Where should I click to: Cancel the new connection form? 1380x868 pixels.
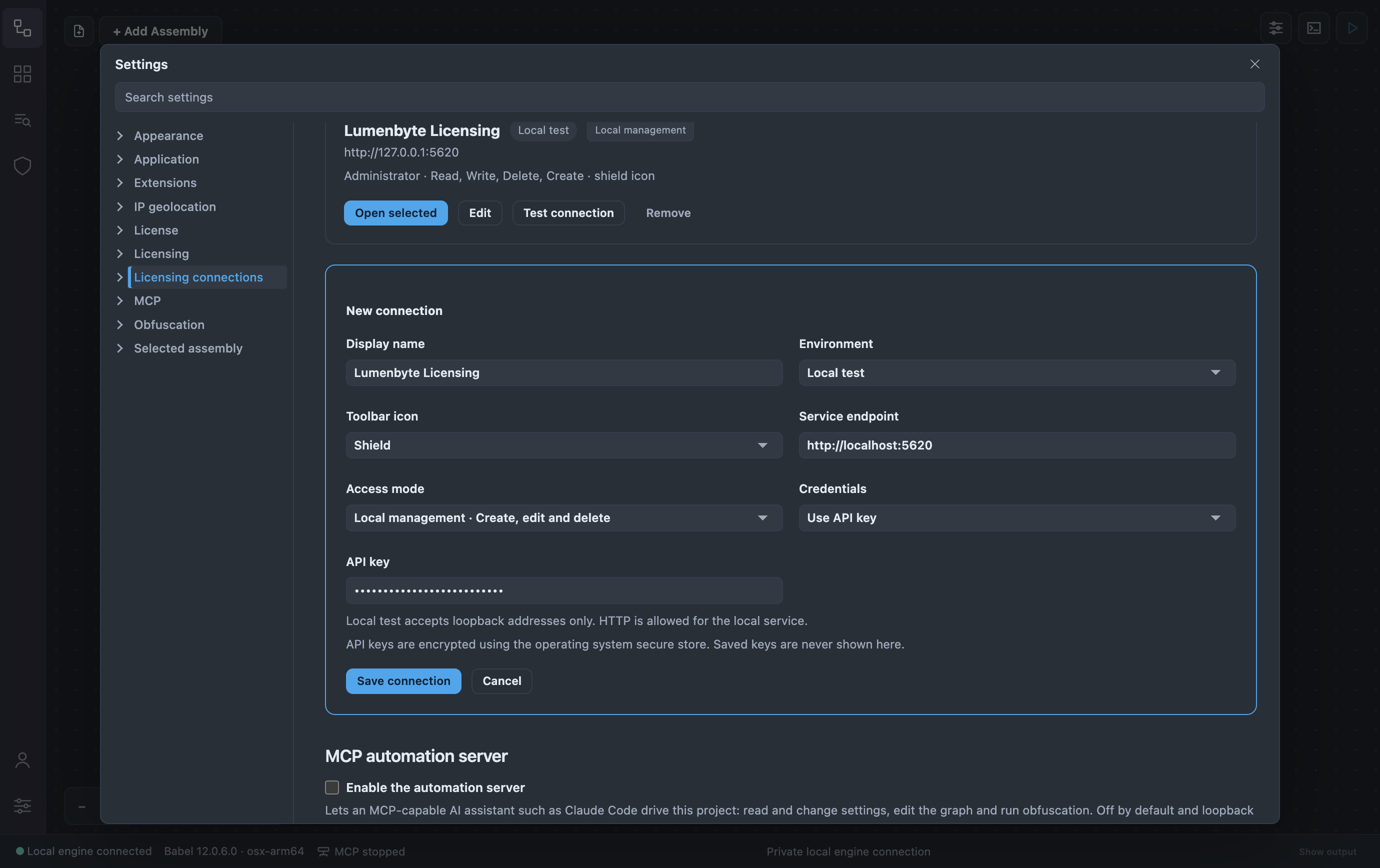tap(501, 680)
